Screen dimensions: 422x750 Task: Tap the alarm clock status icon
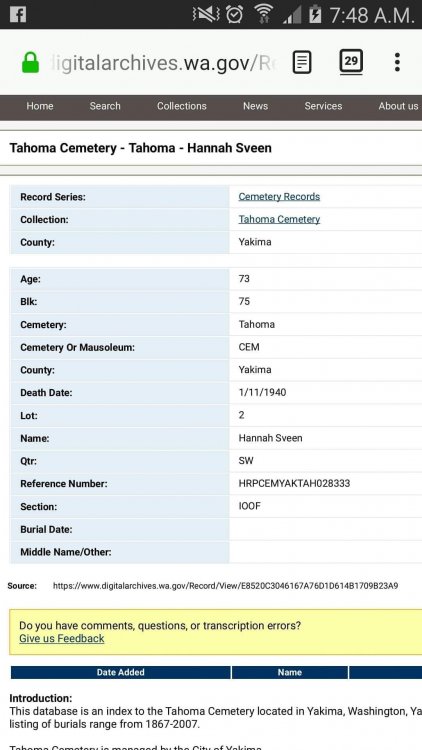click(234, 14)
